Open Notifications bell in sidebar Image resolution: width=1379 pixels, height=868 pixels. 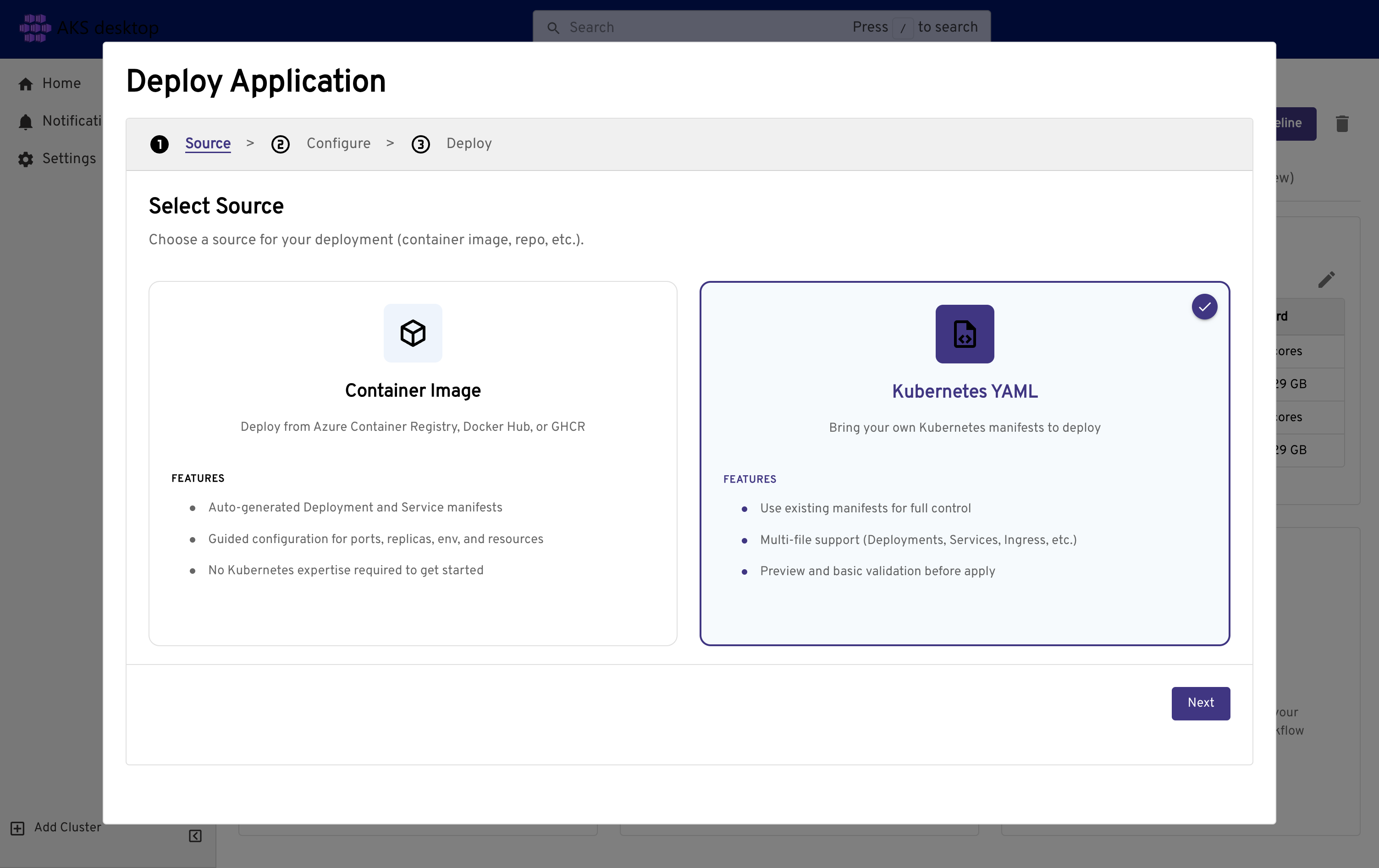(25, 121)
